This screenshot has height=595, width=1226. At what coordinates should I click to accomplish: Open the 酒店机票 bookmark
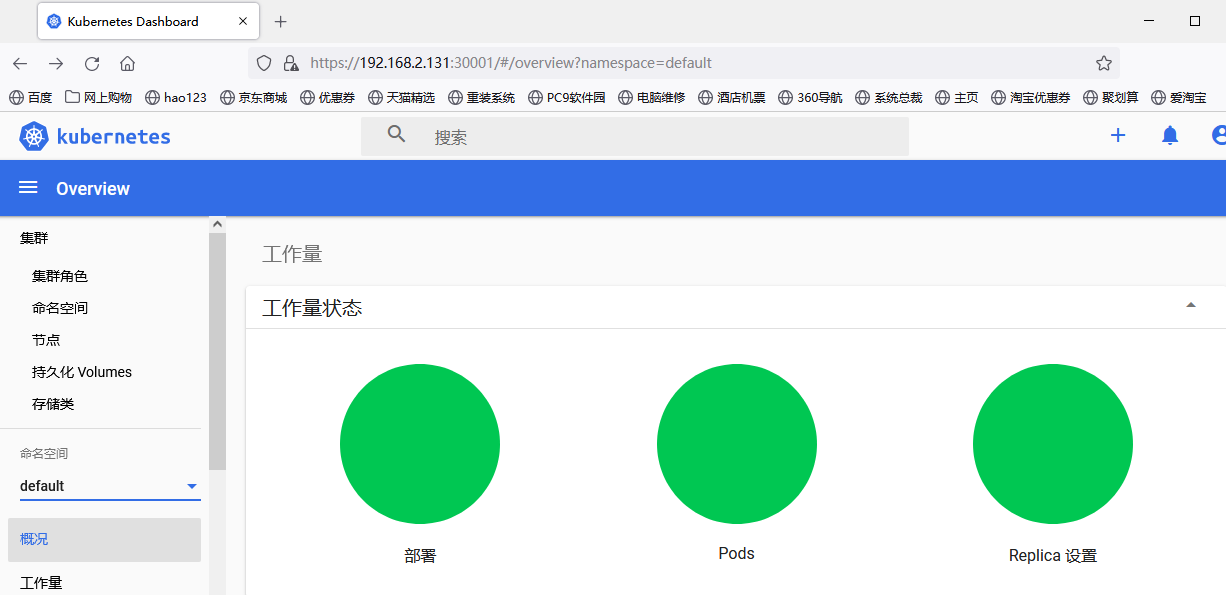pyautogui.click(x=732, y=97)
